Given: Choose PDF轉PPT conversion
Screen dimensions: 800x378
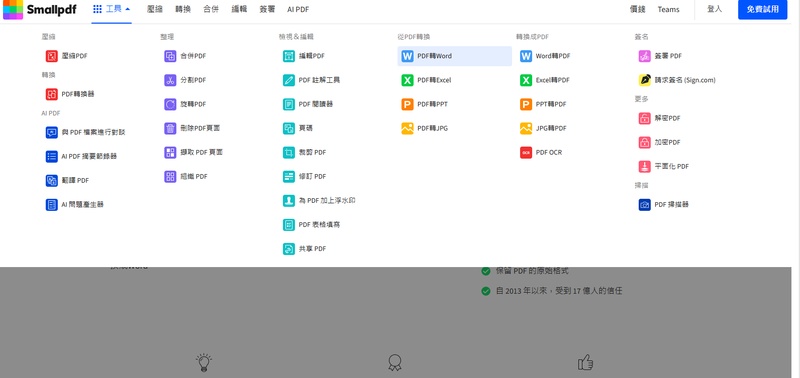Looking at the screenshot, I should (424, 104).
